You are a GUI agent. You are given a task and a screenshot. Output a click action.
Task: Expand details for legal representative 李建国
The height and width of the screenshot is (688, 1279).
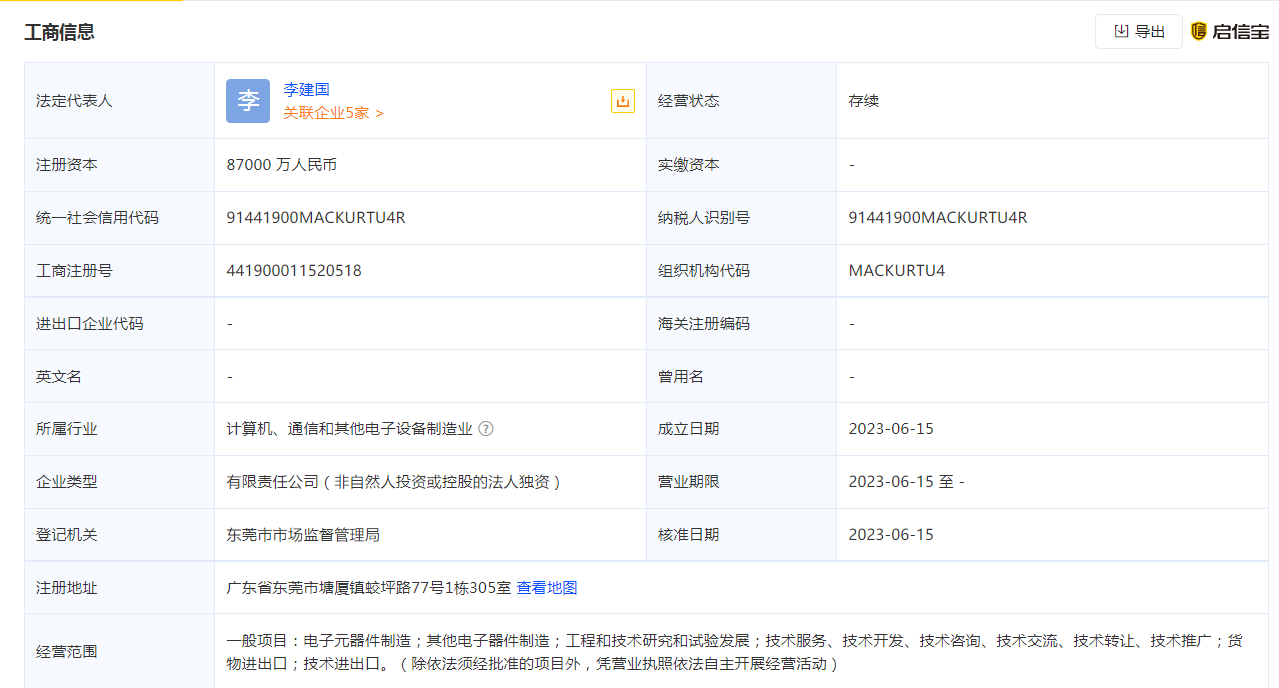[307, 89]
